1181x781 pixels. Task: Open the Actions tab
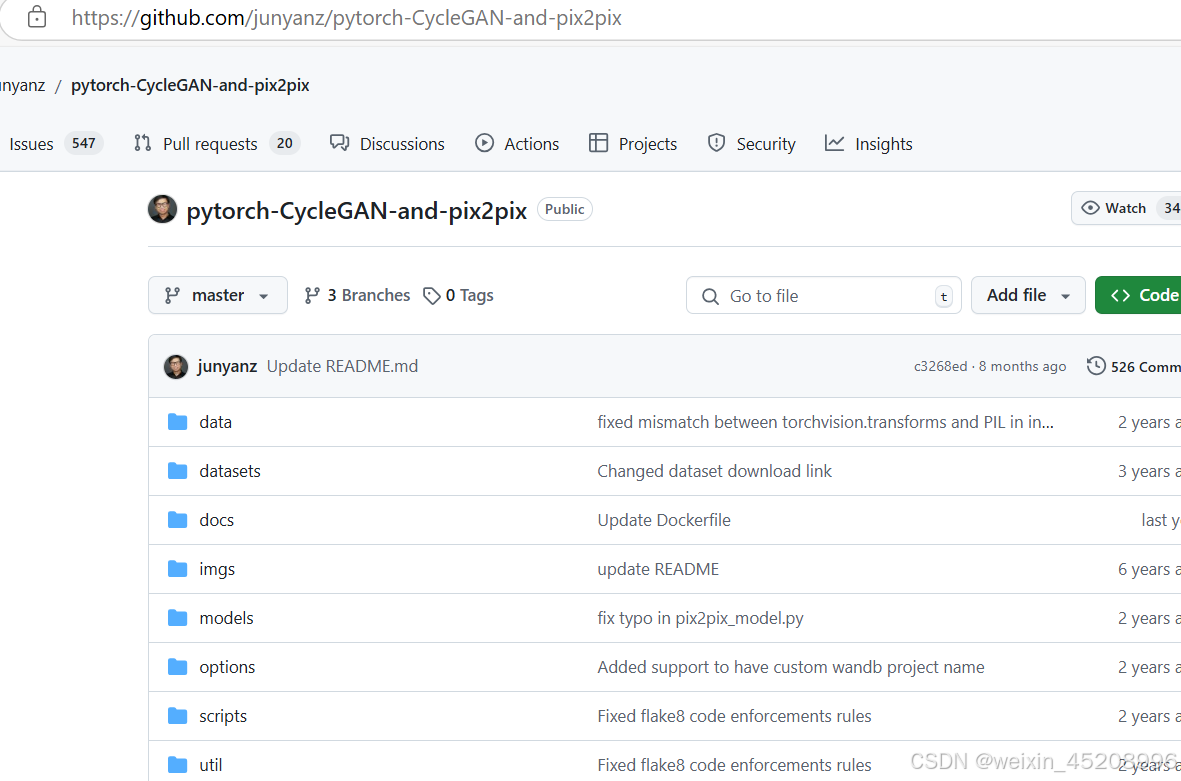(x=517, y=143)
